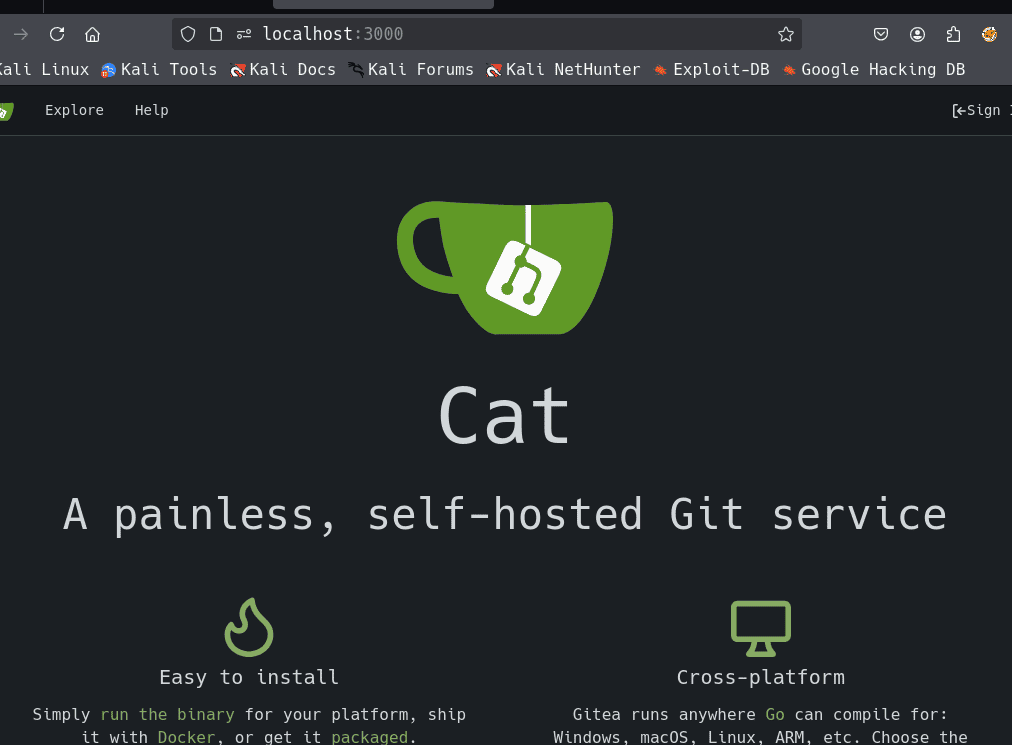The width and height of the screenshot is (1012, 745).
Task: Bookmark this page with the star icon
Action: 786,34
